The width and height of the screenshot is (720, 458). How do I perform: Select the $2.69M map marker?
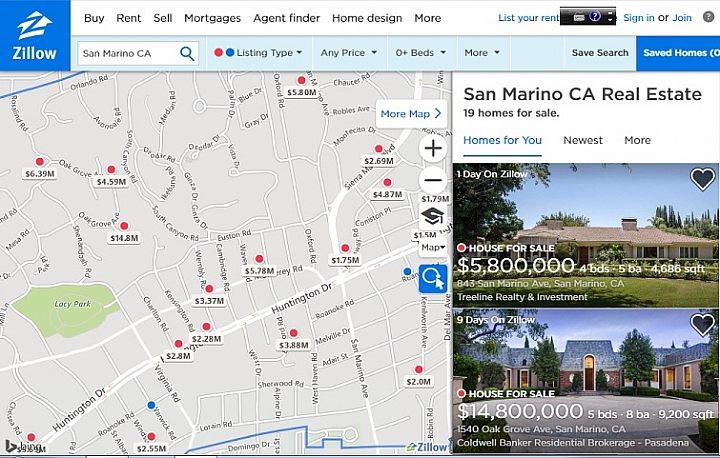click(378, 149)
